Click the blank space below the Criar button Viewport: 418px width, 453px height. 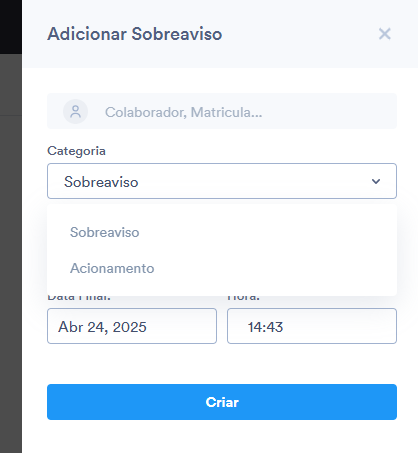click(x=220, y=437)
